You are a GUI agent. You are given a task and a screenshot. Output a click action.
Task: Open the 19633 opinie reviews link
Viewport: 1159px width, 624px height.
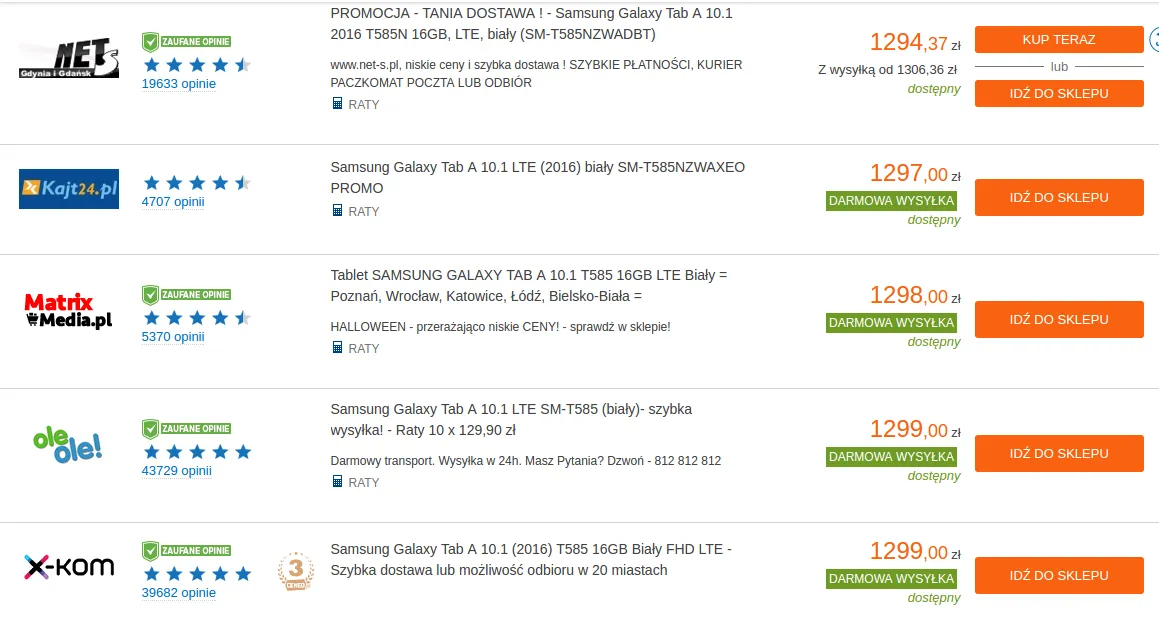pos(179,84)
